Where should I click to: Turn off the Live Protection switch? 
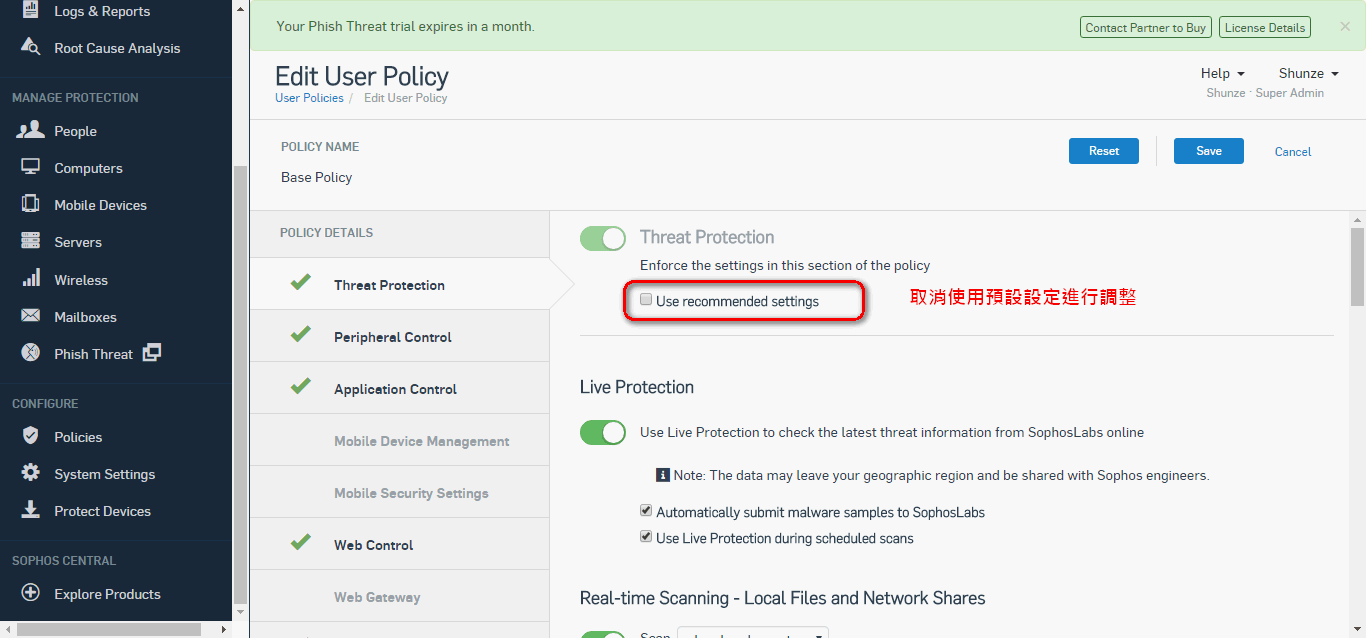(x=603, y=433)
